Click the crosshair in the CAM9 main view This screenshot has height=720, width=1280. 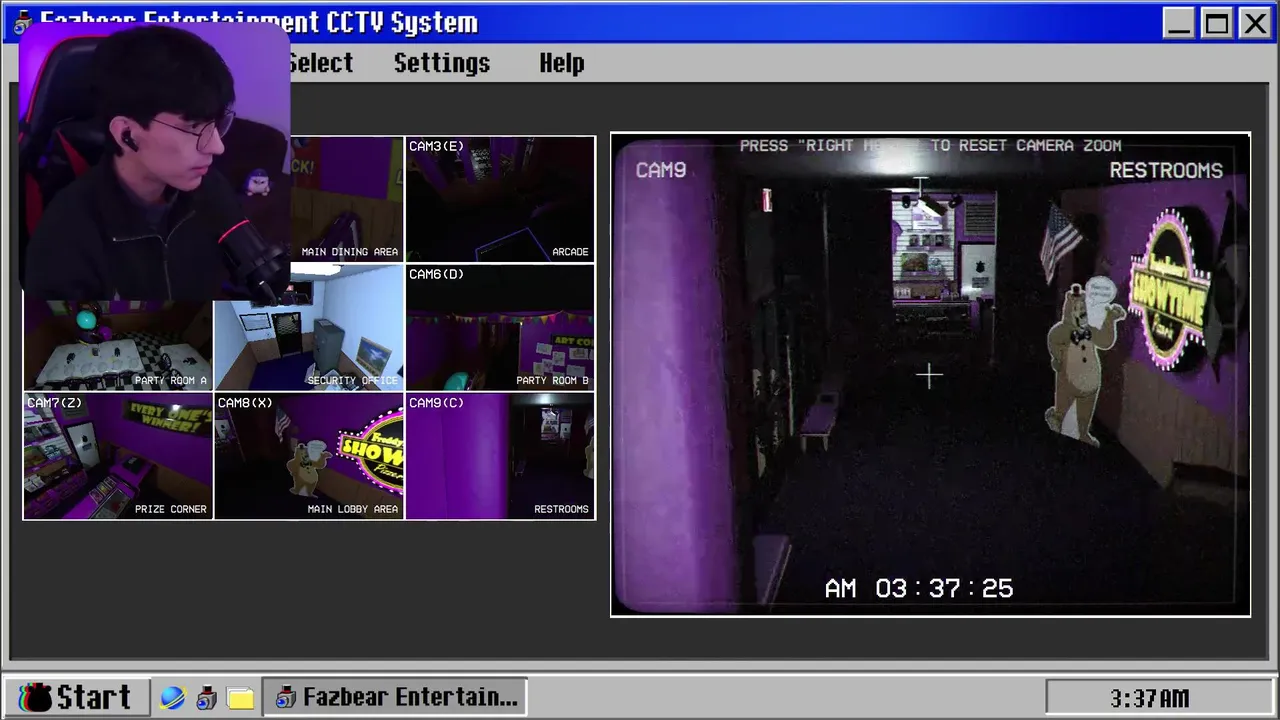pyautogui.click(x=929, y=376)
